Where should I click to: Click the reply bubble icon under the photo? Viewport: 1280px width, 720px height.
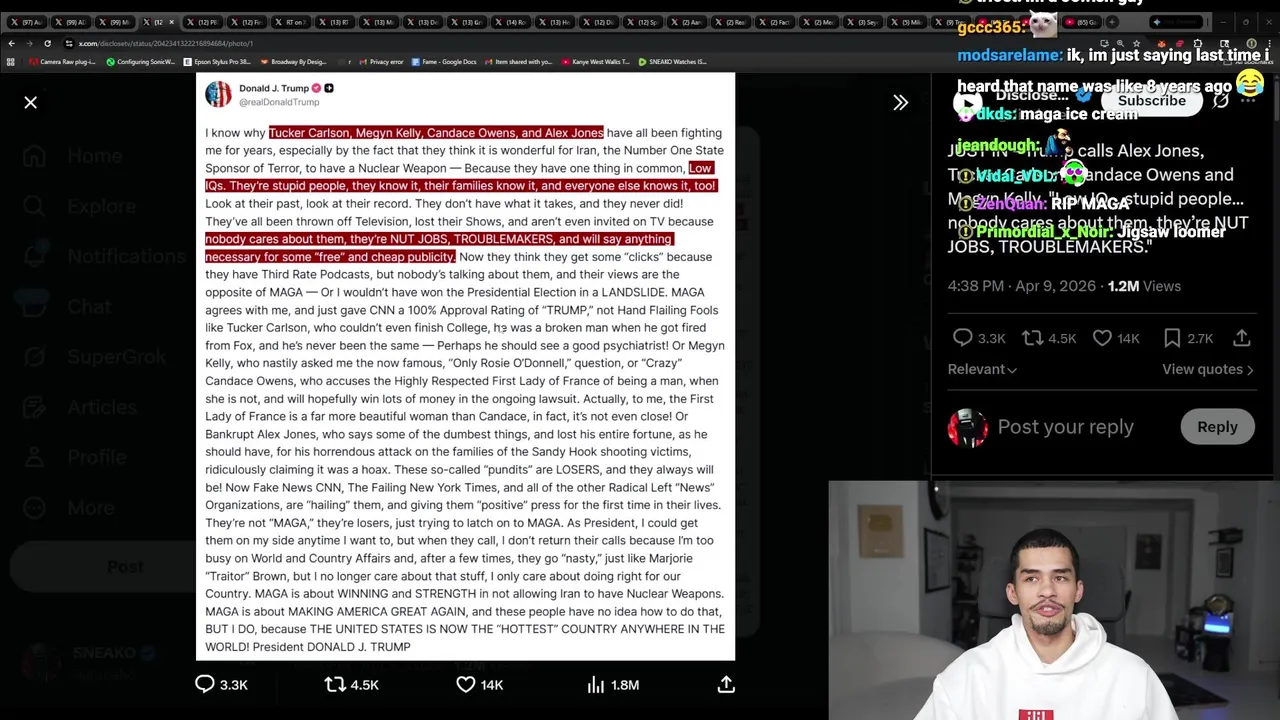[x=204, y=684]
